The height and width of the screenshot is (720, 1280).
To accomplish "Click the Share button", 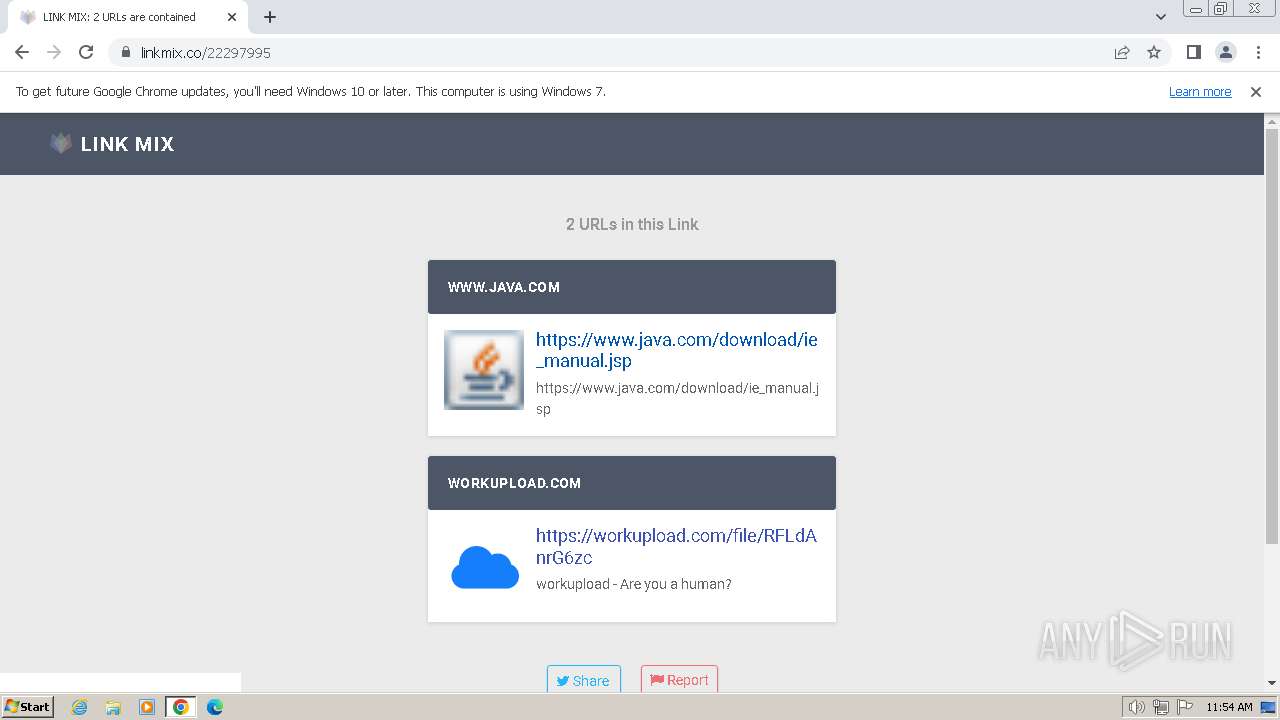I will 584,680.
